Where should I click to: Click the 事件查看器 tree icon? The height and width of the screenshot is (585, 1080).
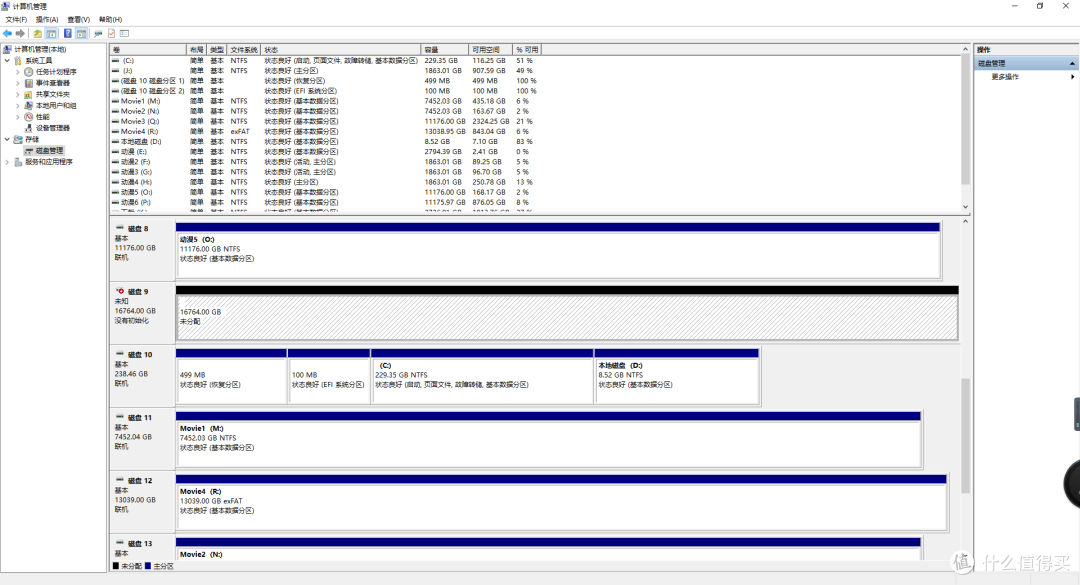coord(29,83)
